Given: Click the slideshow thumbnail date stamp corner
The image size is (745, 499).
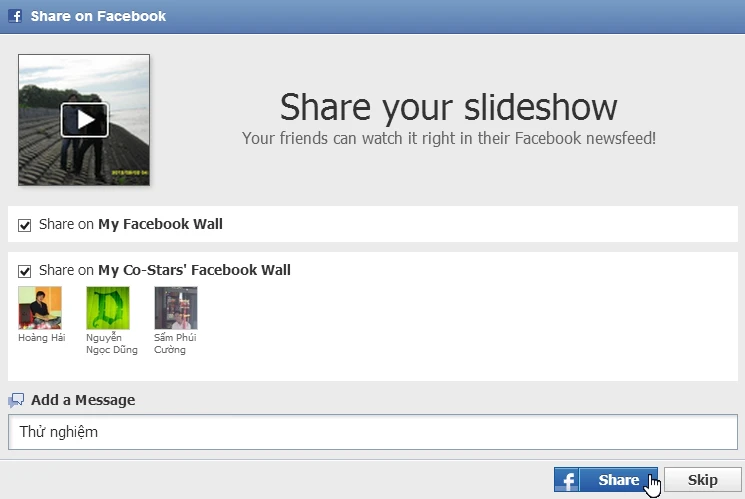Looking at the screenshot, I should [x=130, y=172].
